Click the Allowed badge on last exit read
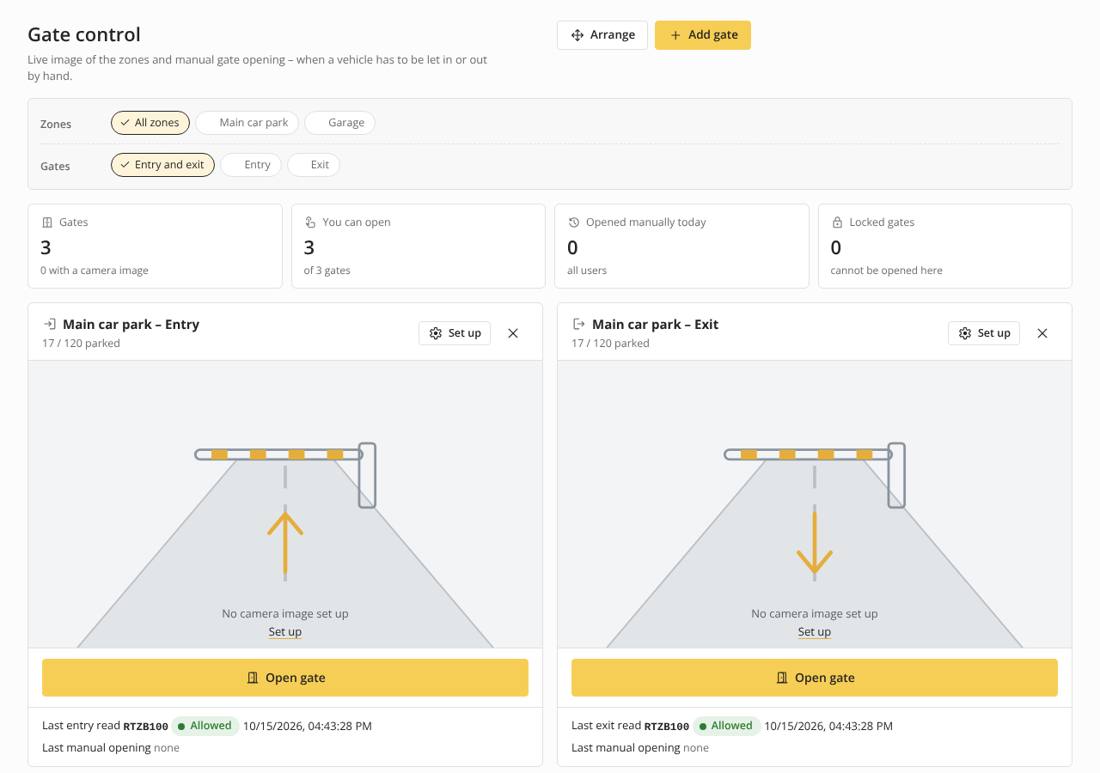 [726, 726]
